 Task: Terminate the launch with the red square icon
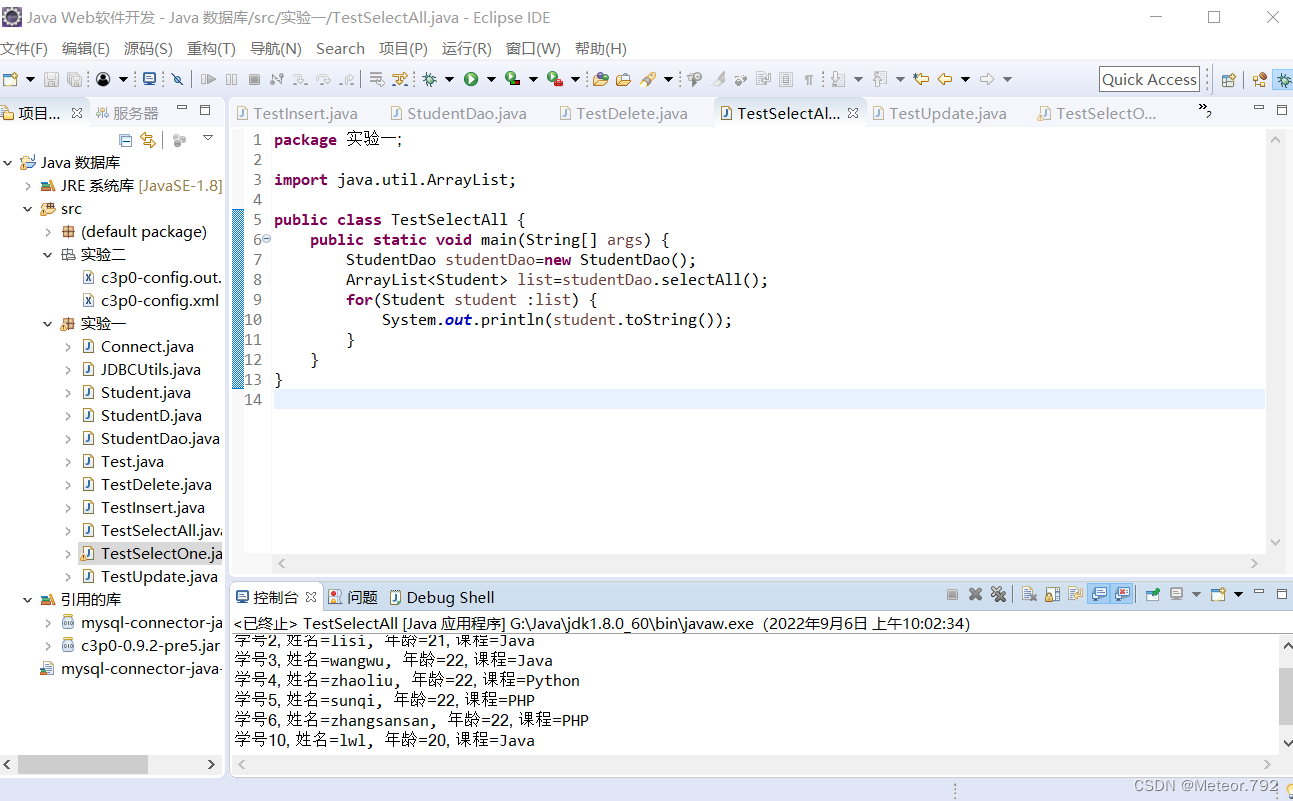[x=952, y=594]
